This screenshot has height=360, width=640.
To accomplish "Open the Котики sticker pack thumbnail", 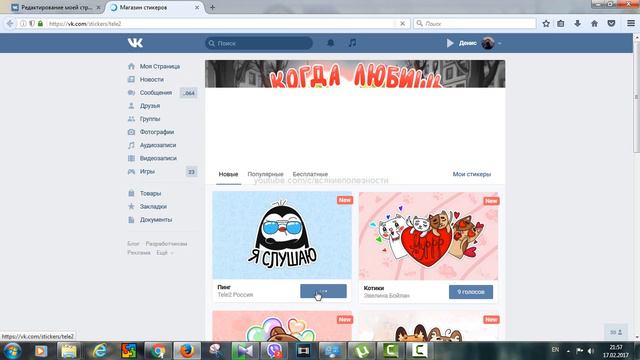I will [x=428, y=236].
